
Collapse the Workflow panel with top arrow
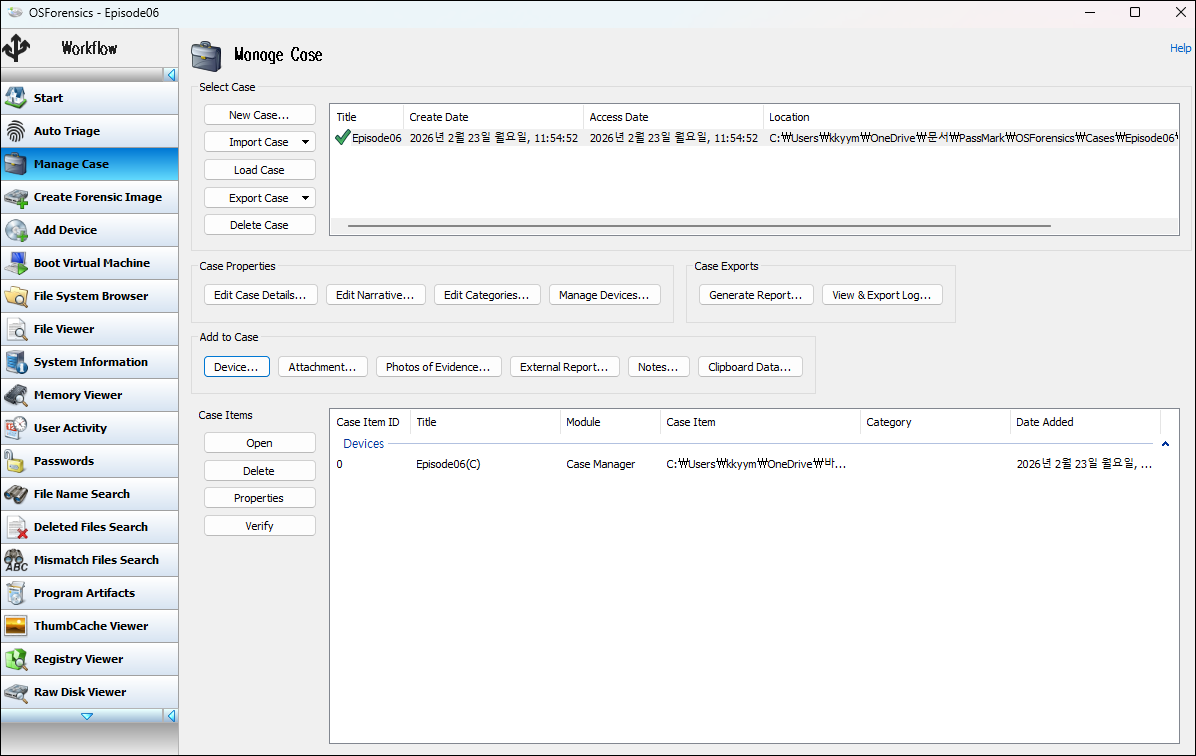click(x=172, y=75)
